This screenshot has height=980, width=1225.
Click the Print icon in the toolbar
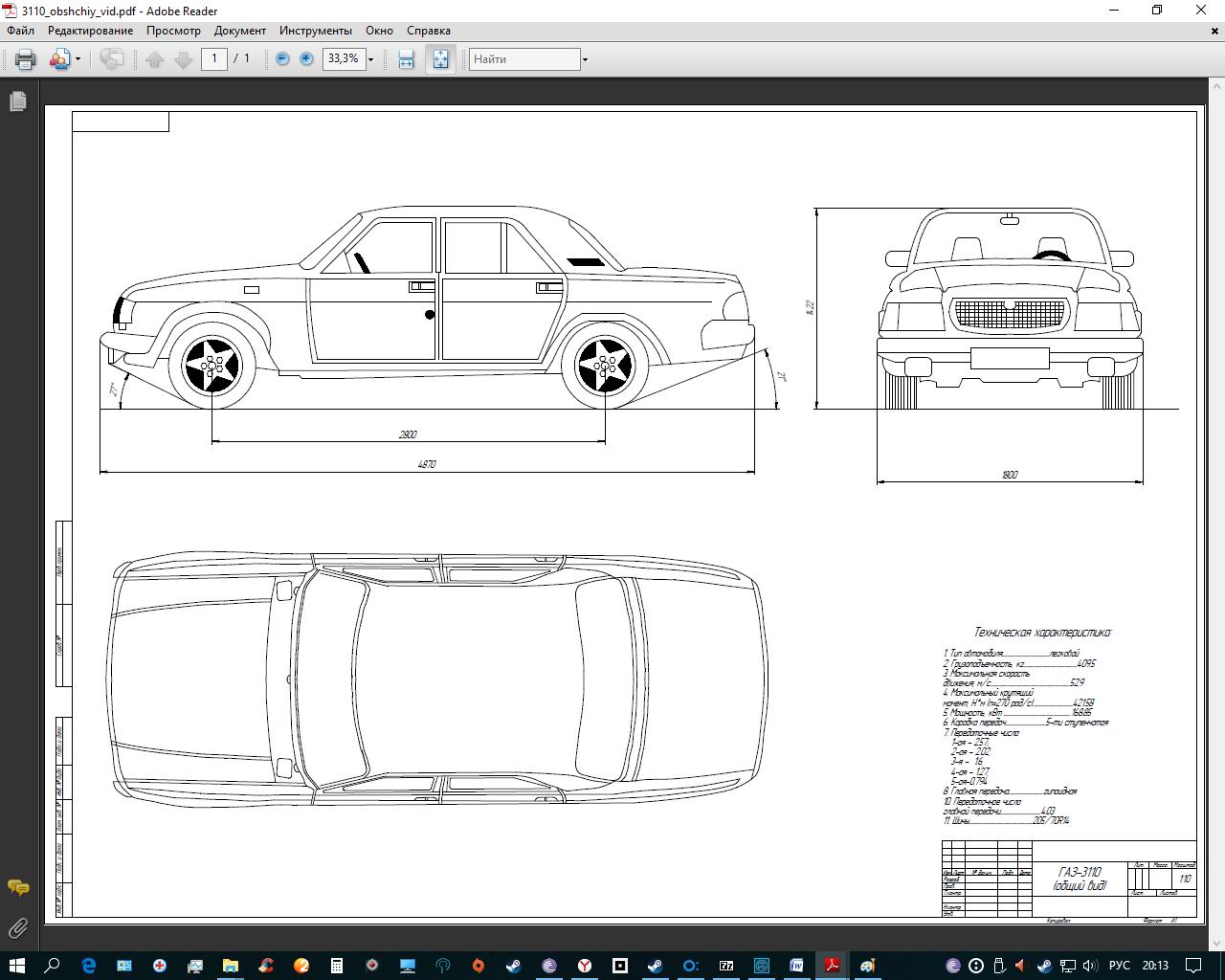click(x=25, y=59)
